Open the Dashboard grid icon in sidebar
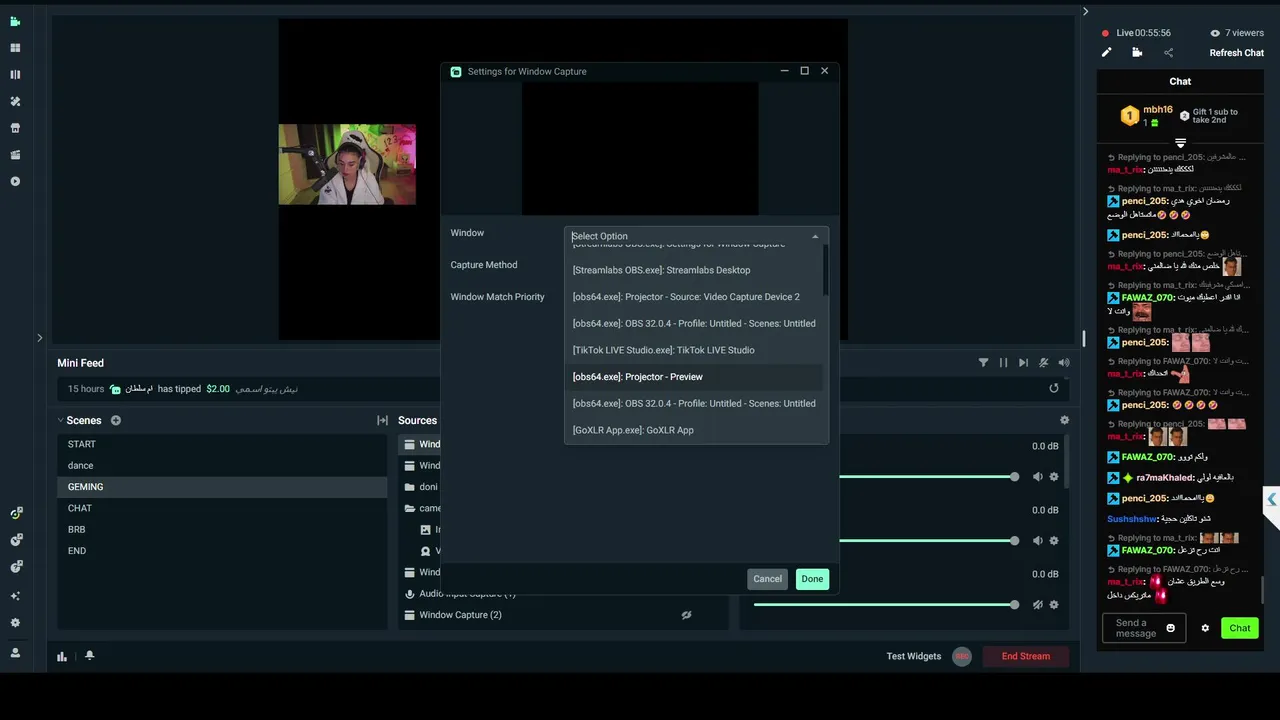 tap(15, 48)
